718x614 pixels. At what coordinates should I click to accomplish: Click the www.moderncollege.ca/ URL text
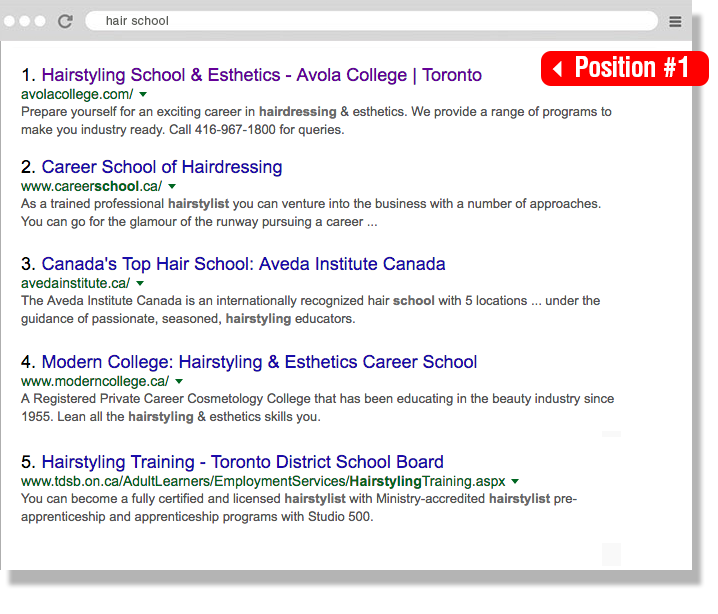tap(95, 381)
